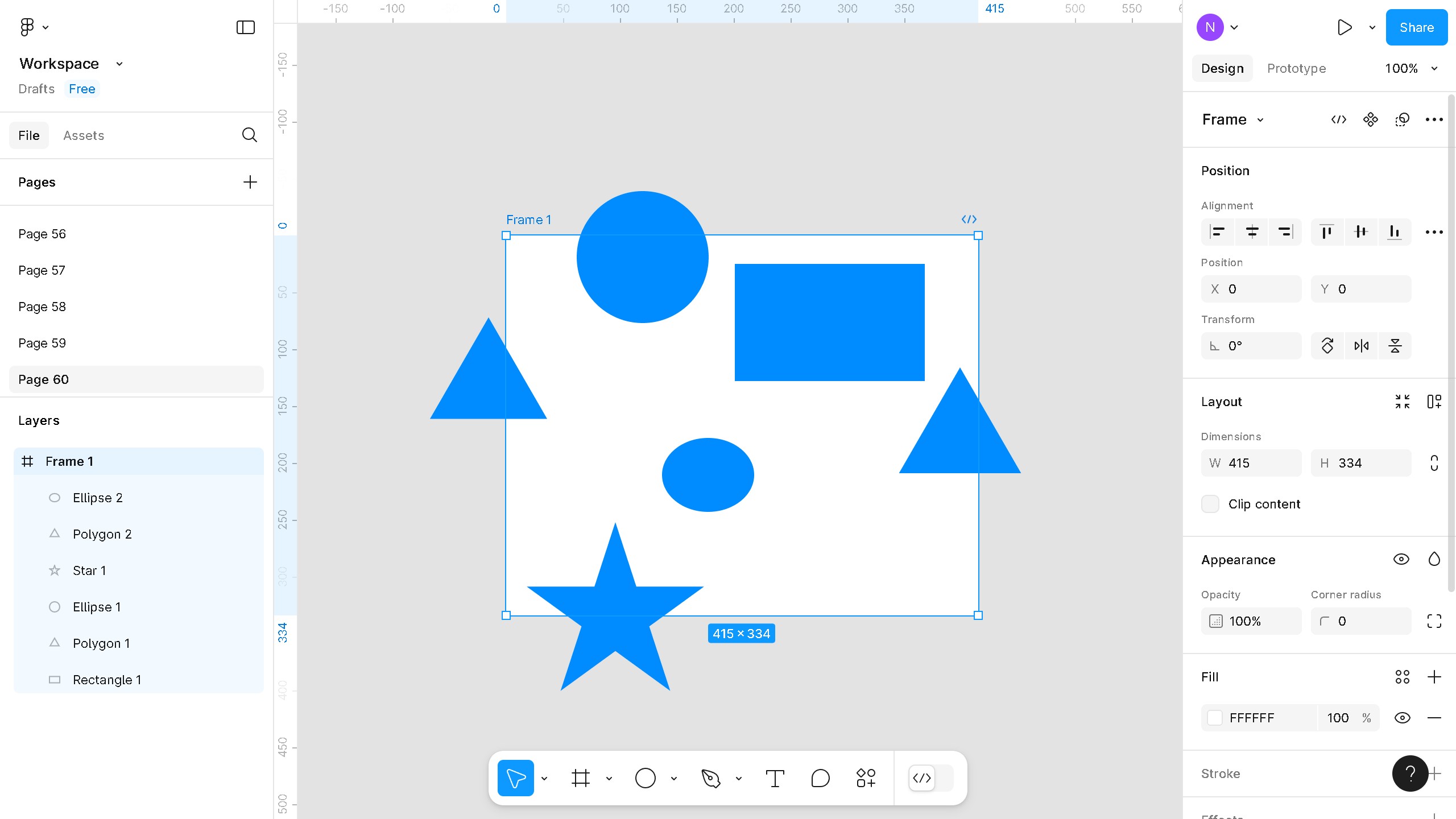Click the white fill color swatch
The image size is (1456, 819).
(x=1215, y=718)
